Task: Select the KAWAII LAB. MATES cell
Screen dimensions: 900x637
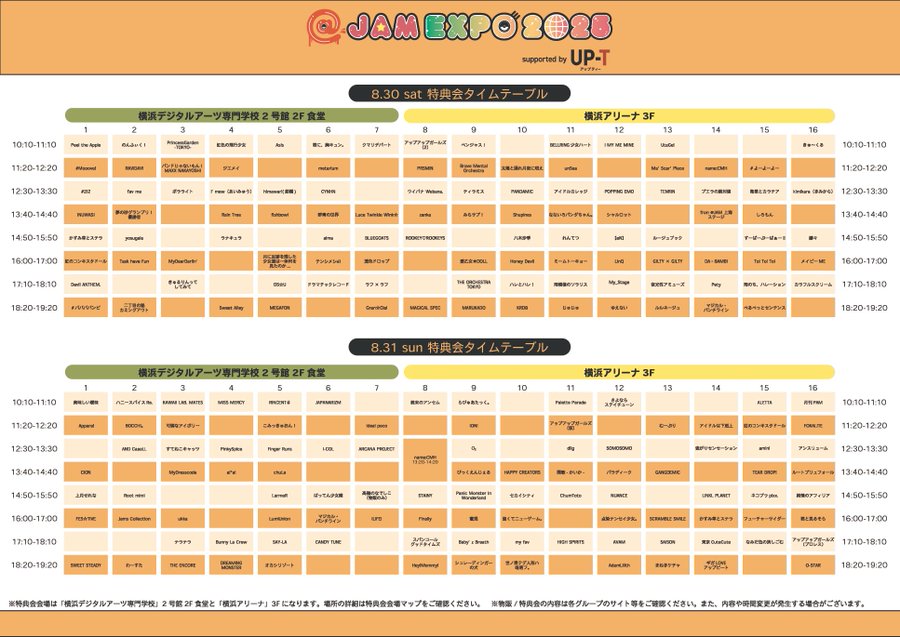Action: (183, 402)
